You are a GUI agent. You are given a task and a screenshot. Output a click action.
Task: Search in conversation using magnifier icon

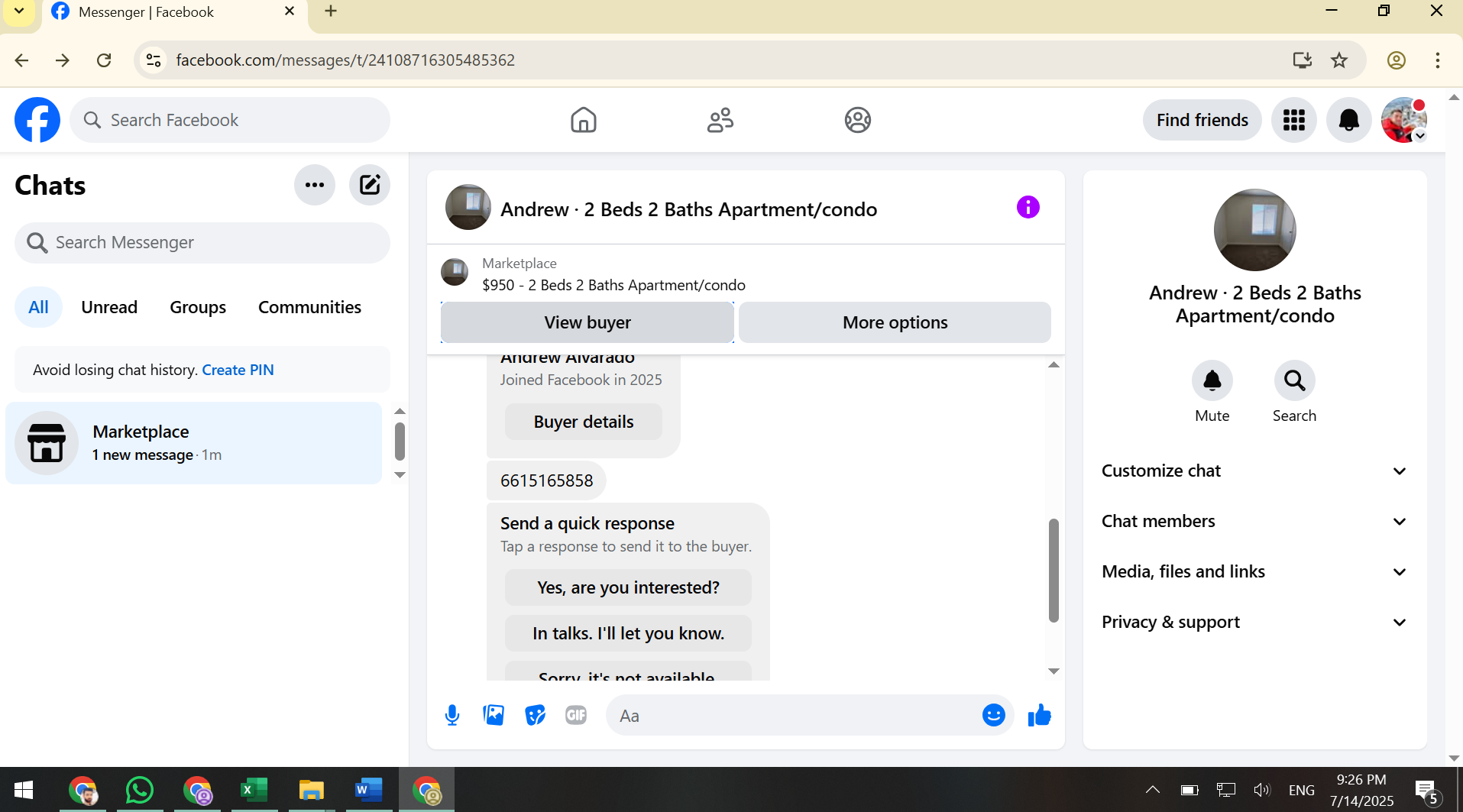pos(1294,380)
